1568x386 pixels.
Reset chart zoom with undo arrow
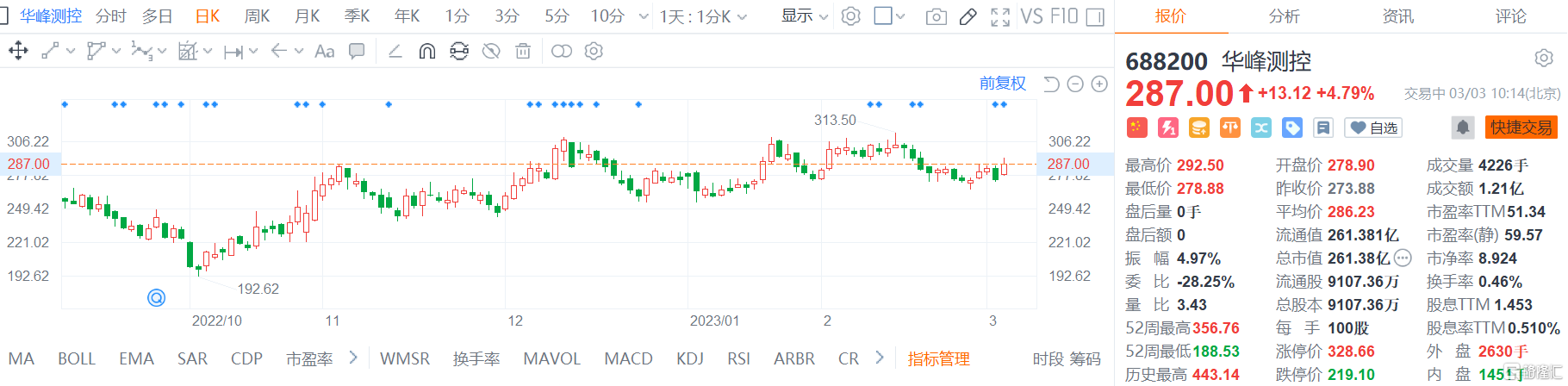point(1051,84)
